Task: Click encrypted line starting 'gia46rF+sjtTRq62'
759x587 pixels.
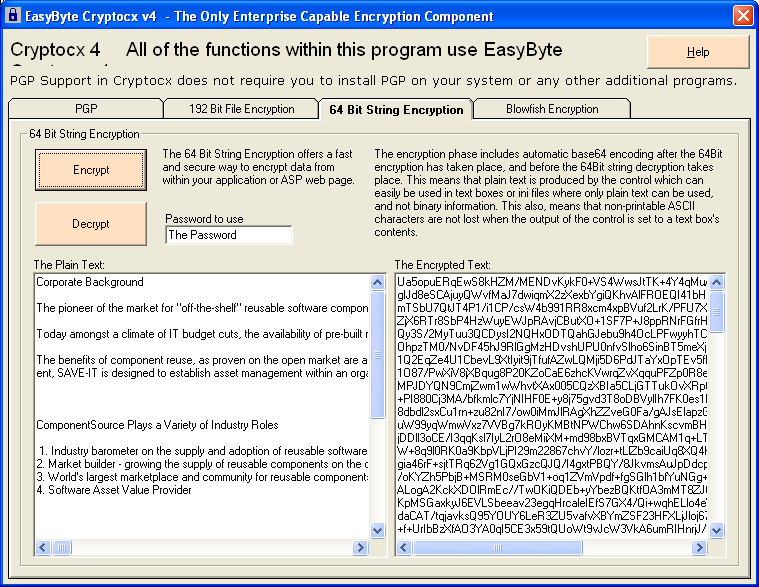Action: click(552, 464)
